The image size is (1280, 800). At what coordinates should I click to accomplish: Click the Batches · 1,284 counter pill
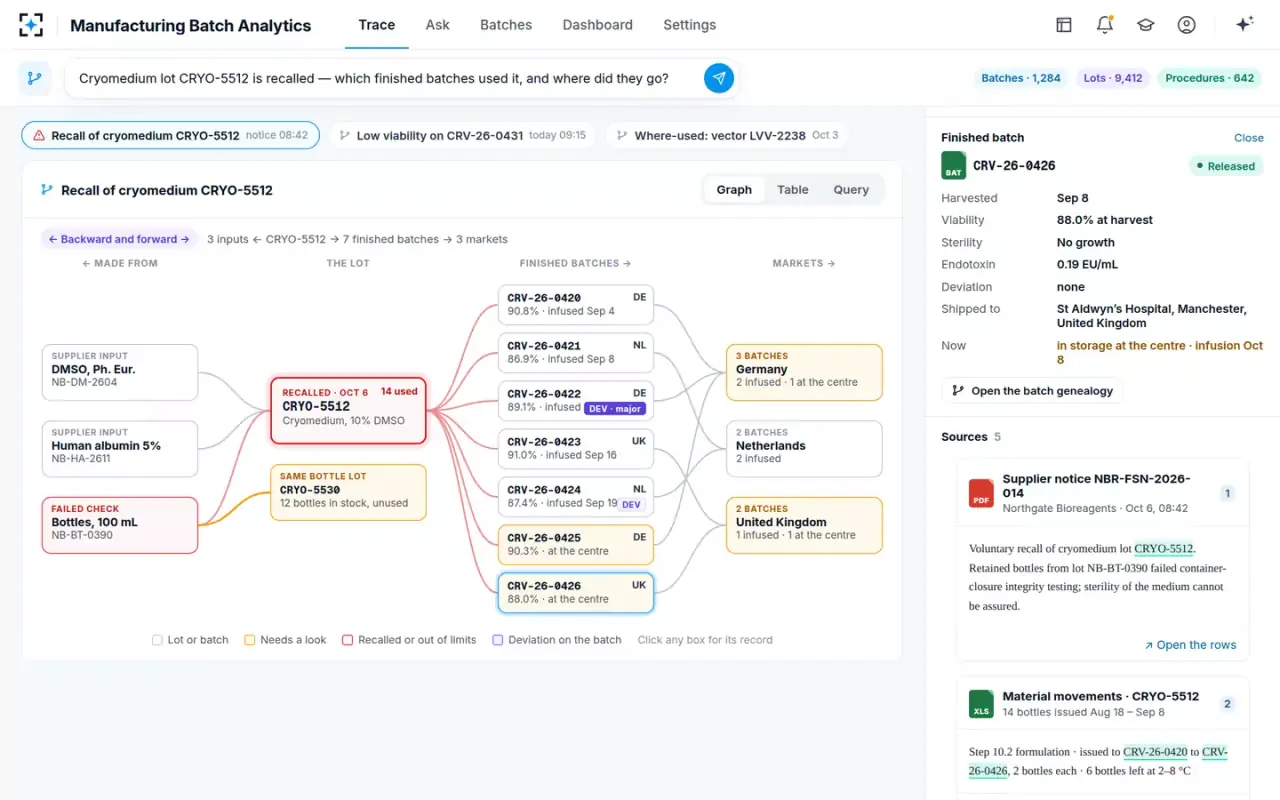[1021, 78]
